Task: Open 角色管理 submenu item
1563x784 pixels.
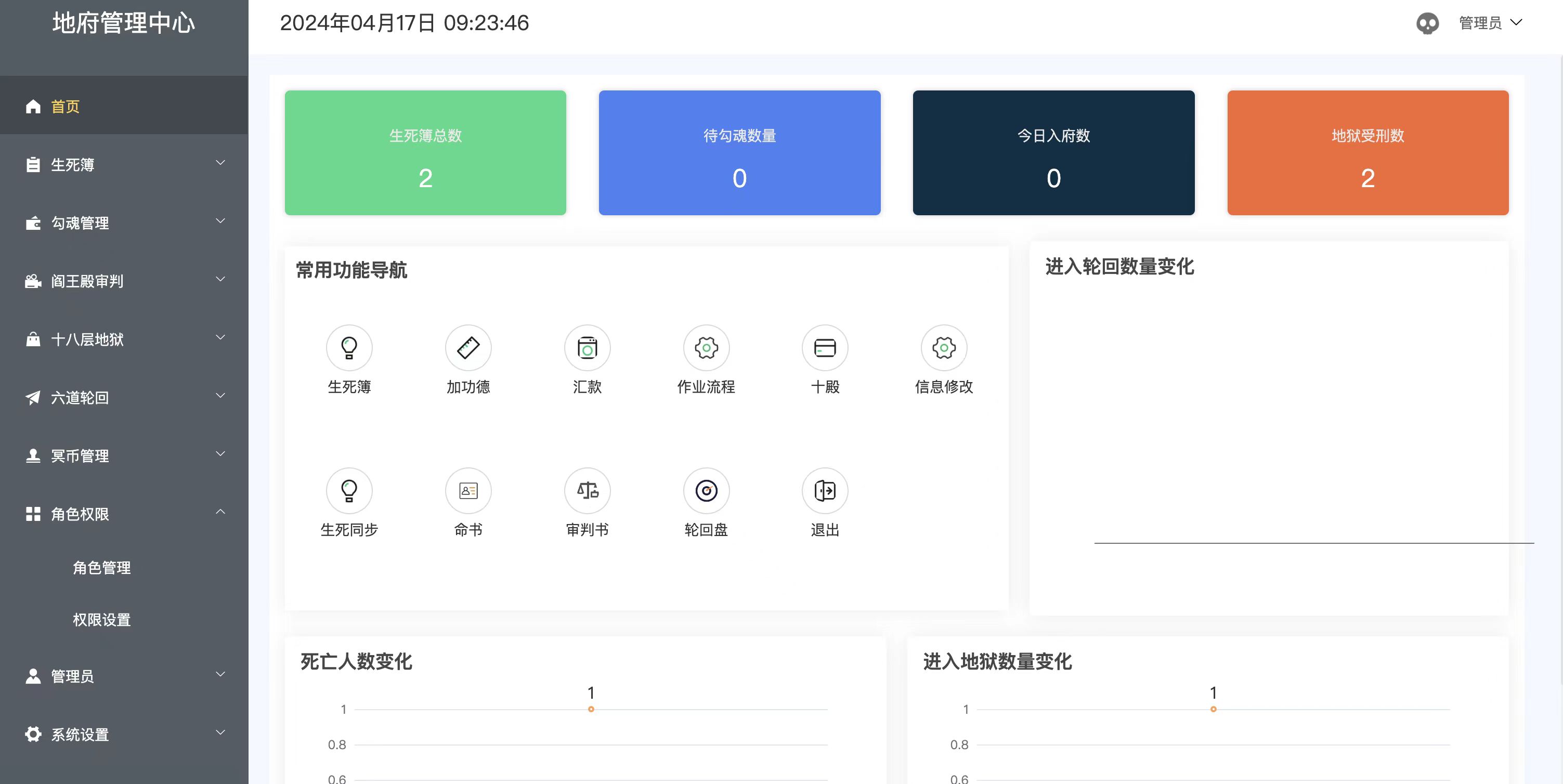Action: click(x=102, y=568)
